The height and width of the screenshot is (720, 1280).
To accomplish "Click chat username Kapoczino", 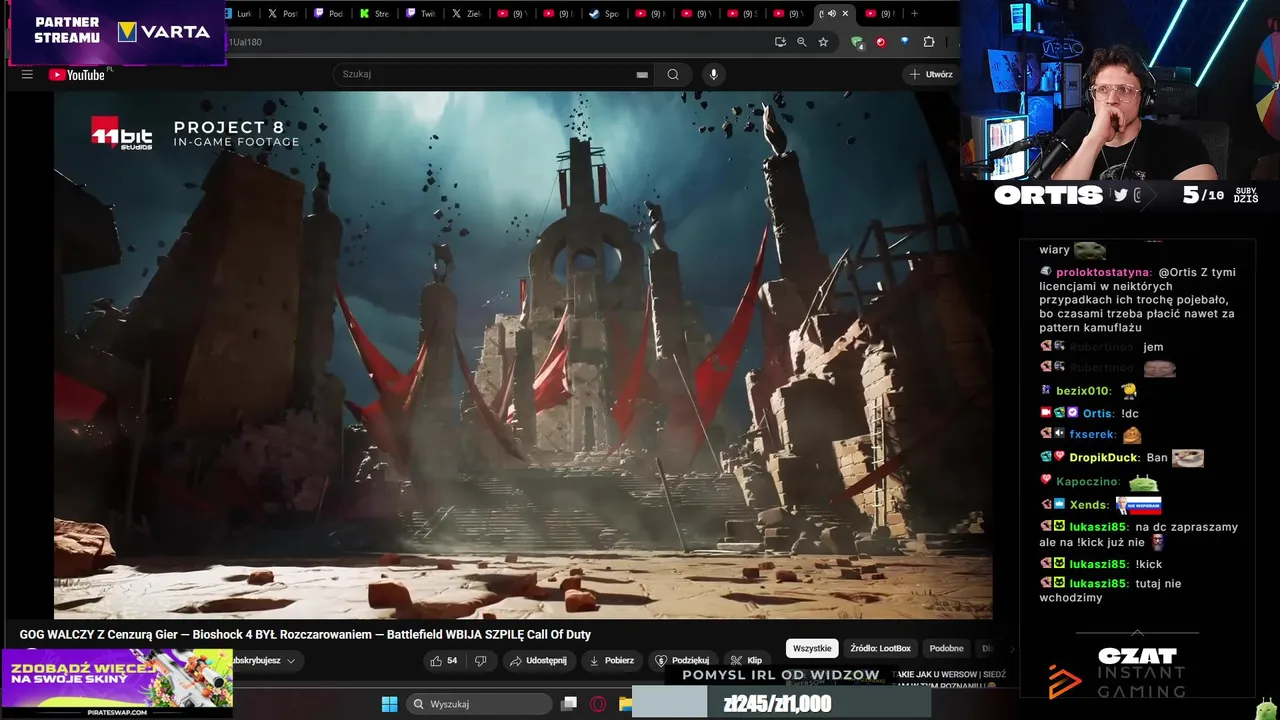I will pos(1087,482).
